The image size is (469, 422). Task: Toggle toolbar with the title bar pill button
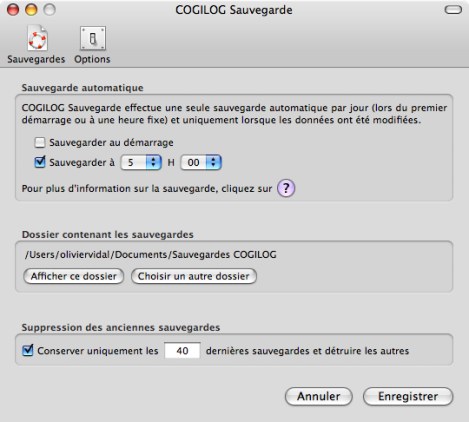tap(453, 10)
